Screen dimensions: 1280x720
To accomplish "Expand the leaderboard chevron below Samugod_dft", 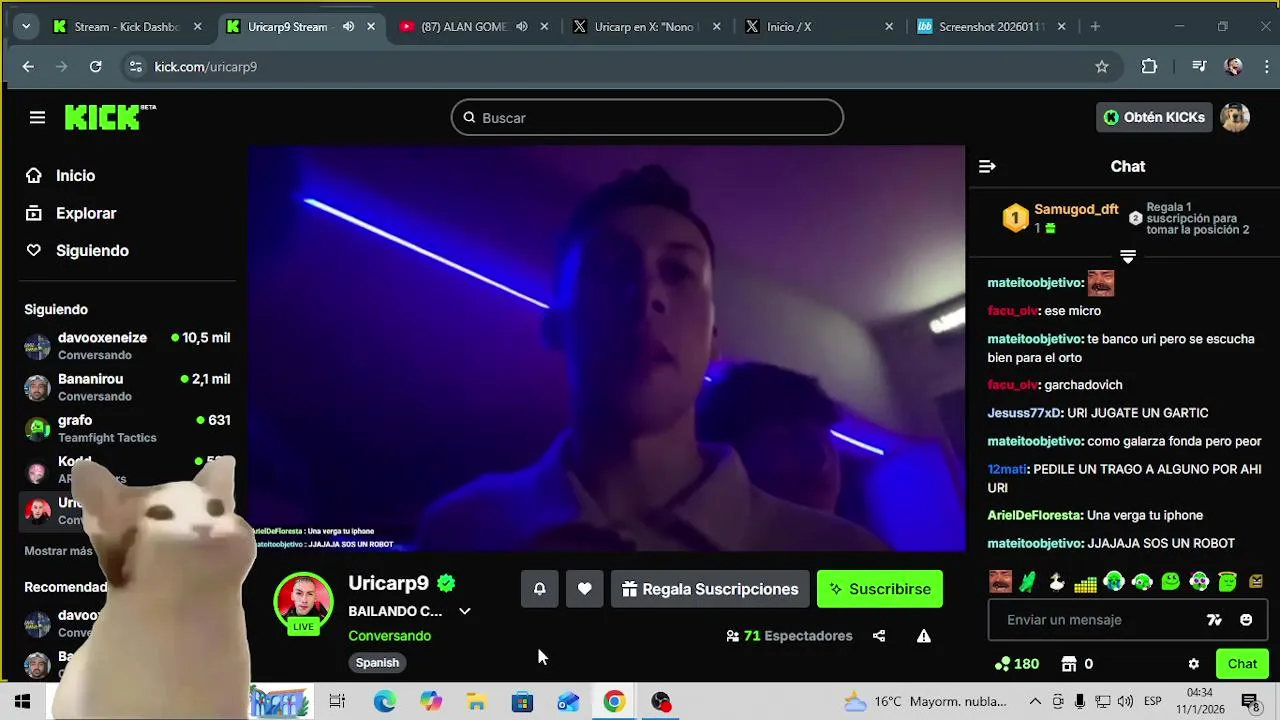I will click(x=1127, y=258).
